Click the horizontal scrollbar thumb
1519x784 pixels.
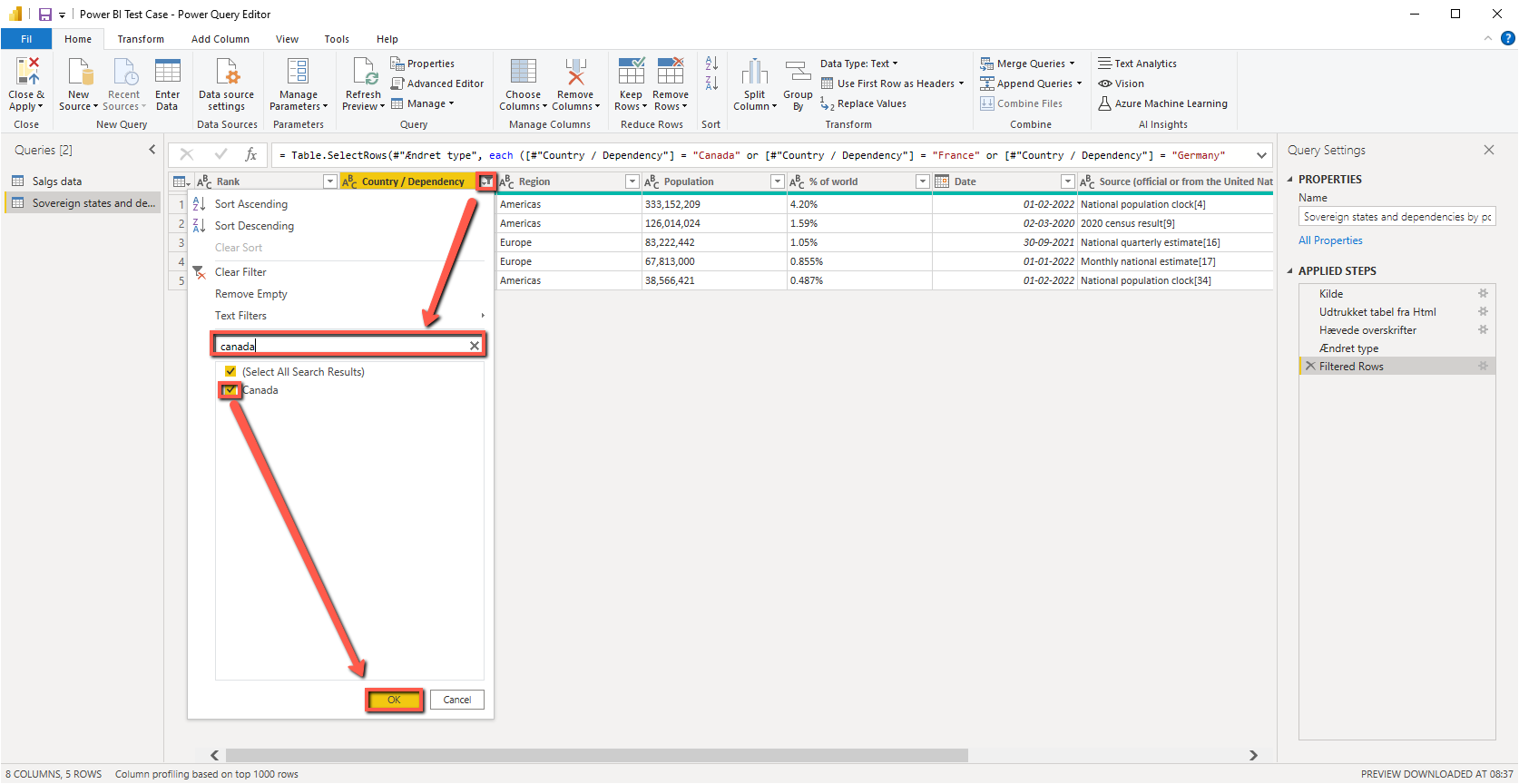(597, 755)
